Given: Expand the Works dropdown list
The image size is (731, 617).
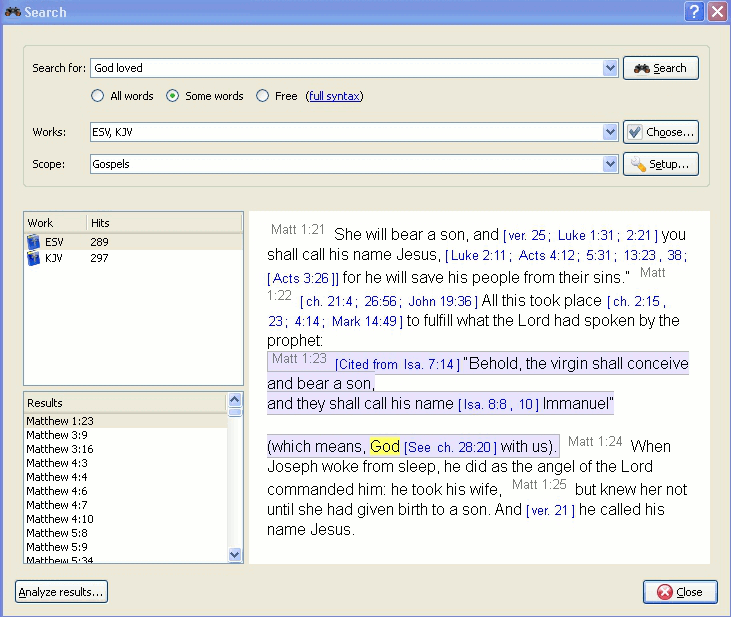Looking at the screenshot, I should pyautogui.click(x=610, y=132).
